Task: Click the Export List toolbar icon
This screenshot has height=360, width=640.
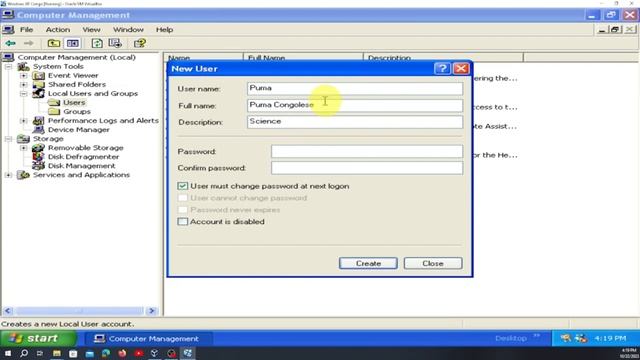Action: 115,43
